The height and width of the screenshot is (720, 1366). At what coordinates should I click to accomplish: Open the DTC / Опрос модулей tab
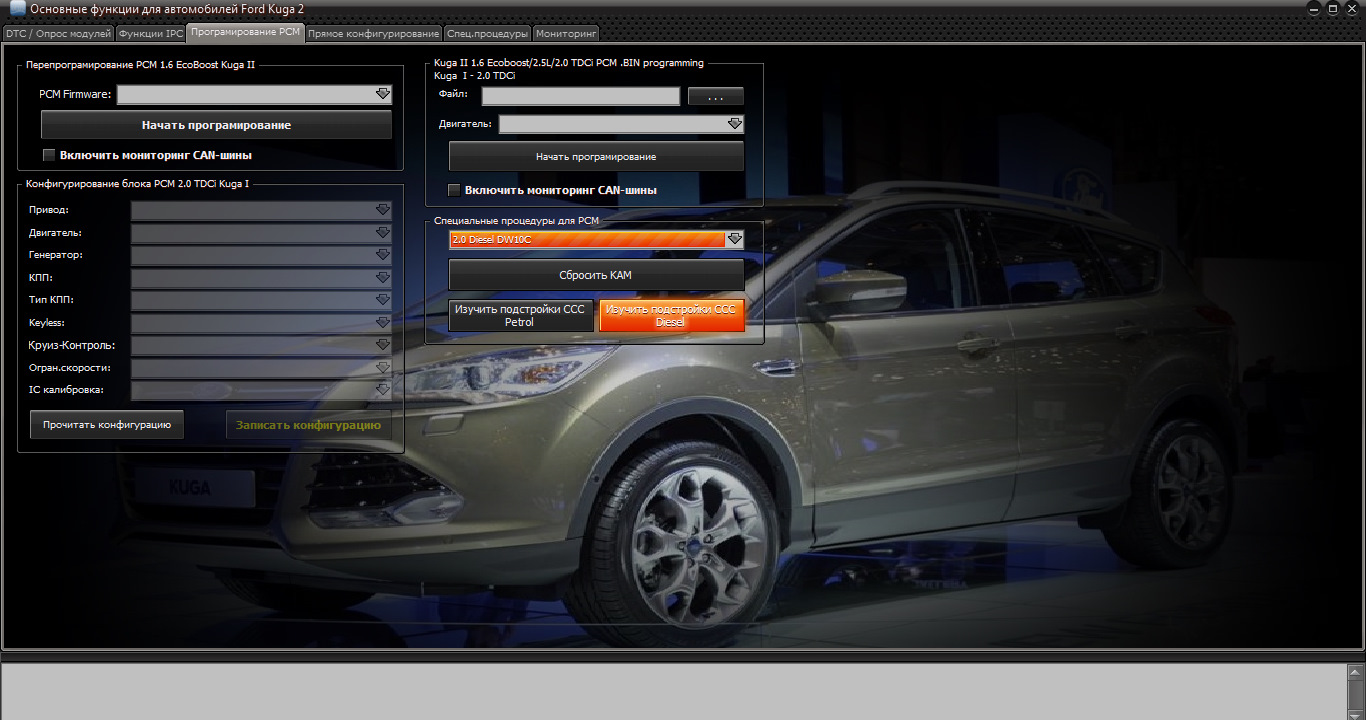pos(58,33)
